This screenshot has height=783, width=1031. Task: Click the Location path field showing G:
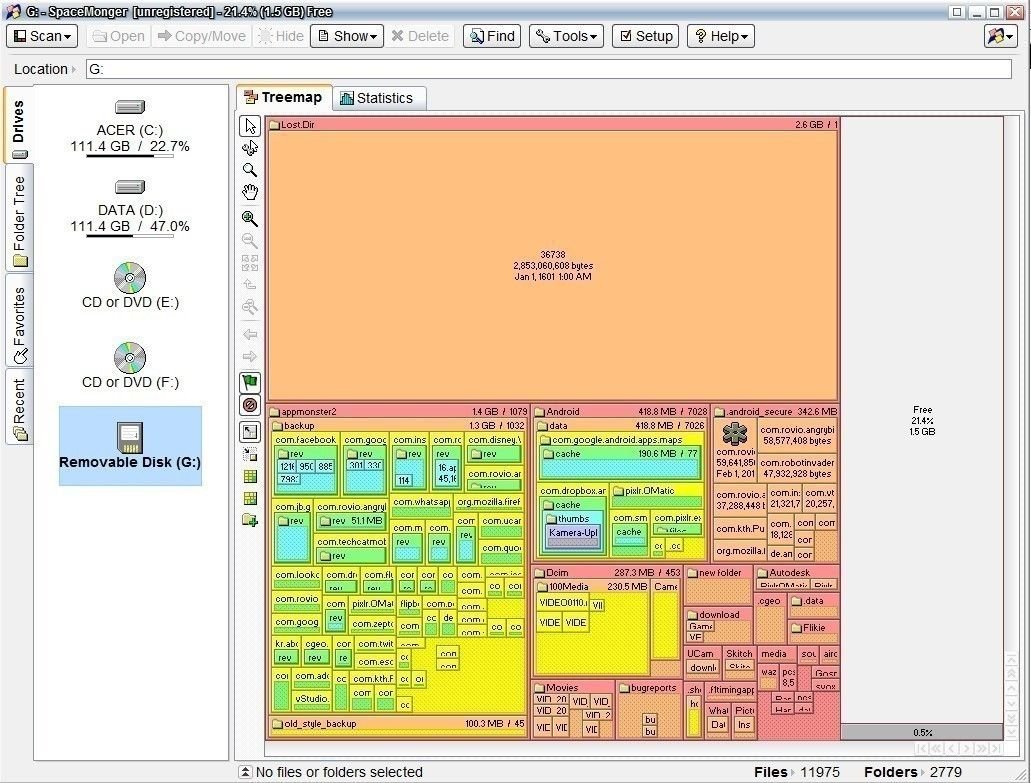[548, 69]
